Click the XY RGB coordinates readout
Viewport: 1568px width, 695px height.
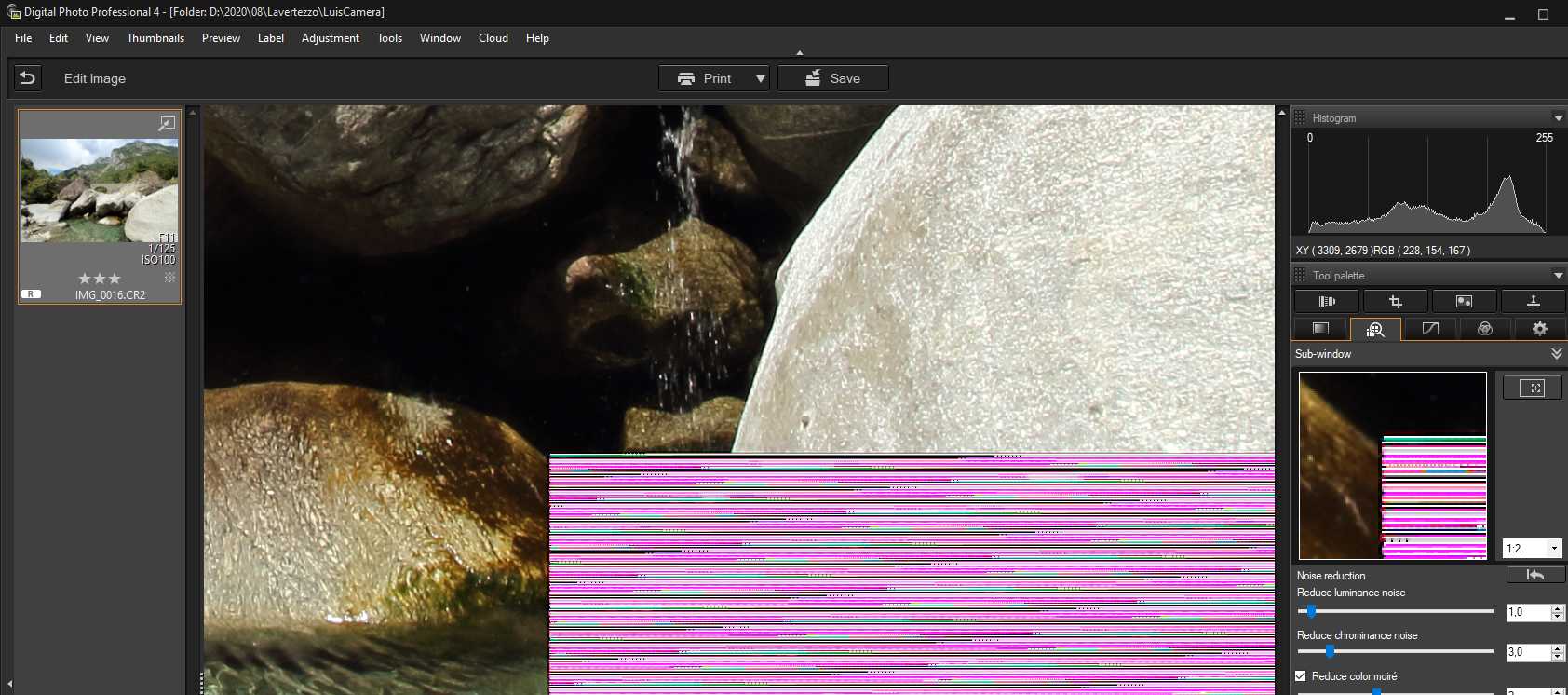tap(1383, 251)
